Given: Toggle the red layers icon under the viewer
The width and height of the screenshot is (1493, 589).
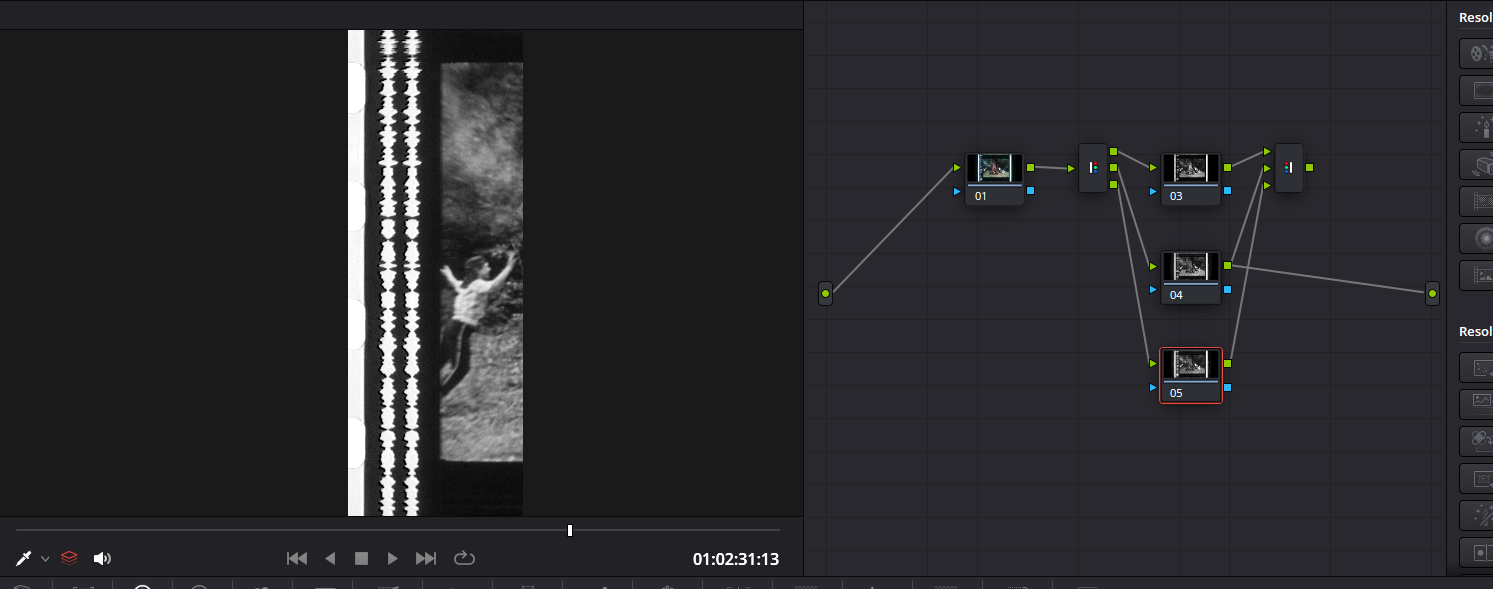Looking at the screenshot, I should pyautogui.click(x=69, y=558).
